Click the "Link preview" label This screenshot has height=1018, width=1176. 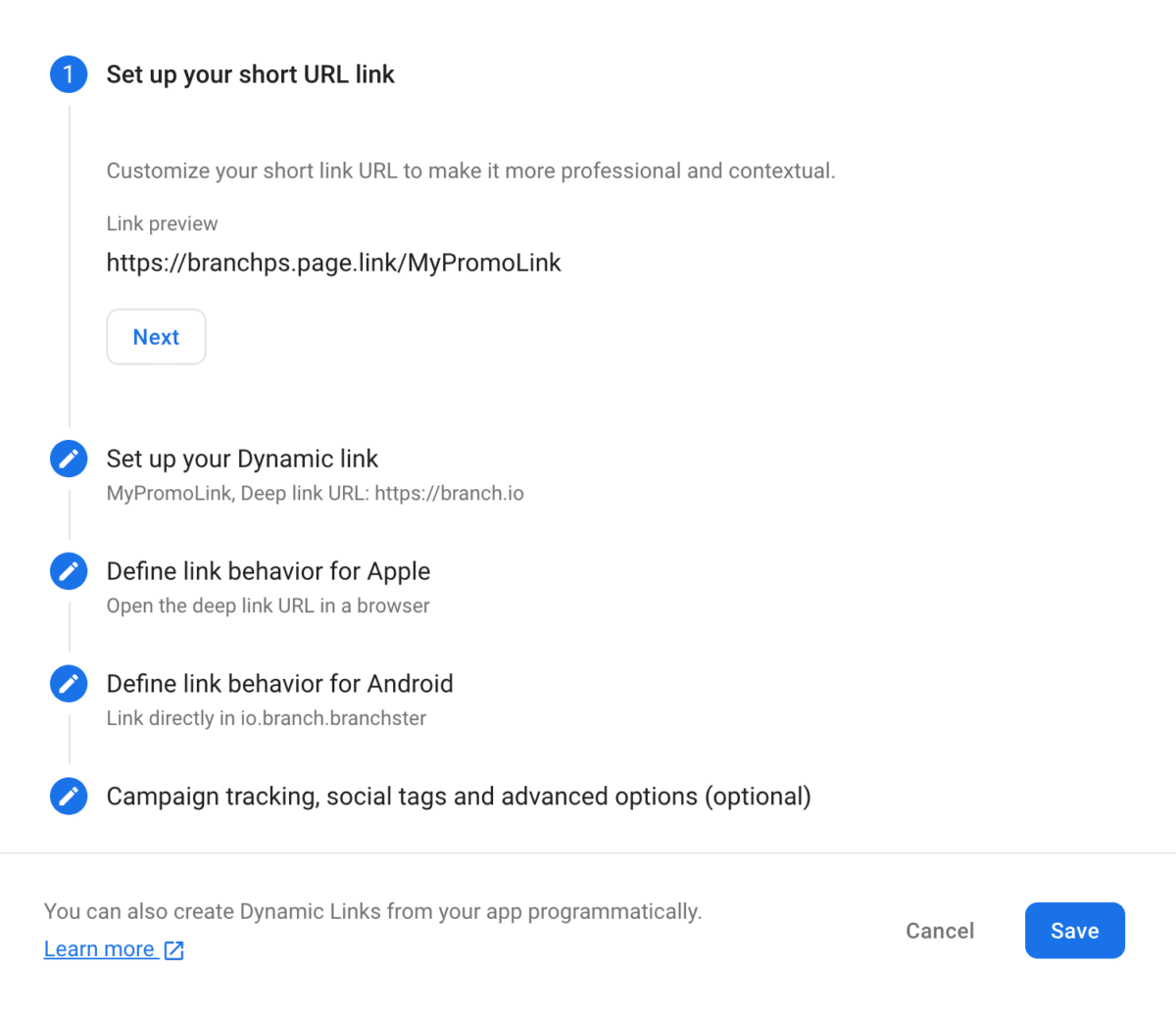162,222
